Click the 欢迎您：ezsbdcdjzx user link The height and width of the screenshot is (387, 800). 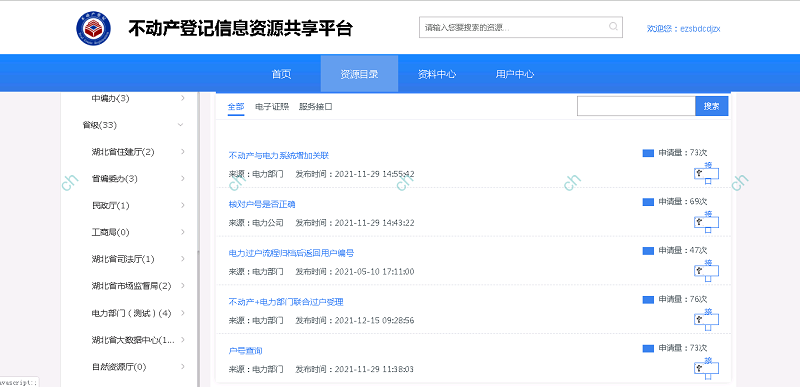coord(684,29)
